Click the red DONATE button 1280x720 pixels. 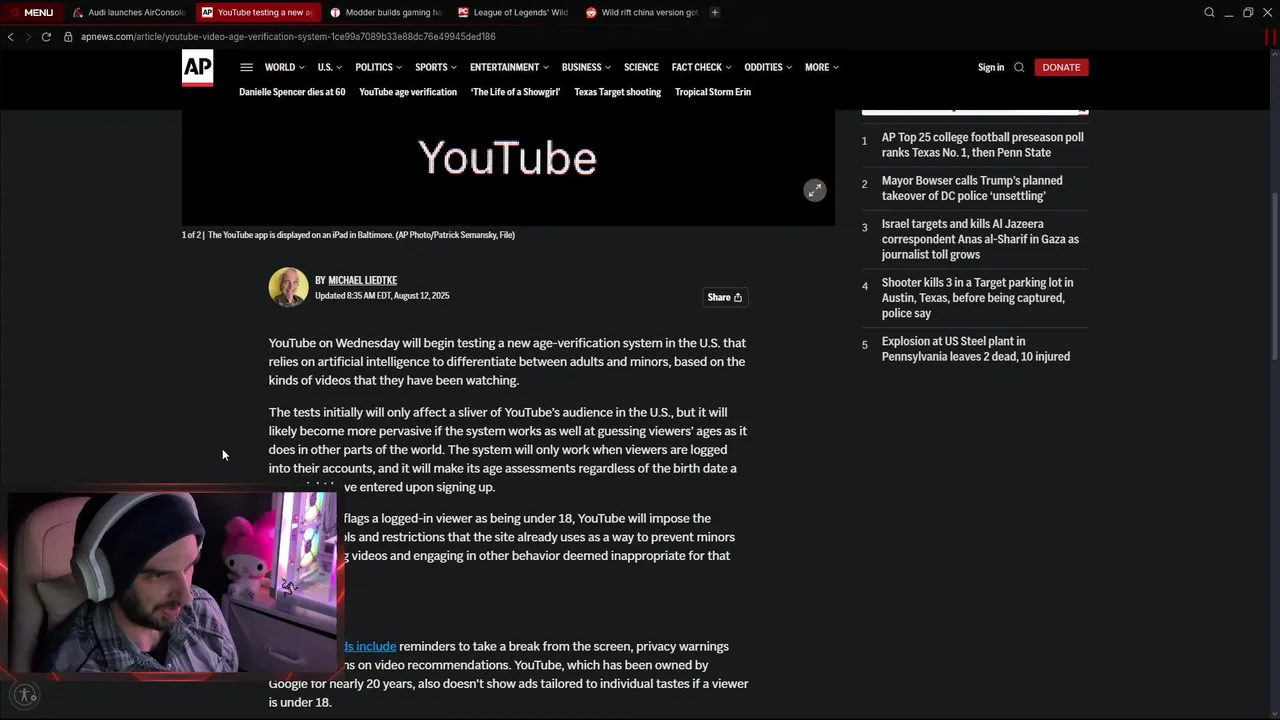(x=1061, y=67)
